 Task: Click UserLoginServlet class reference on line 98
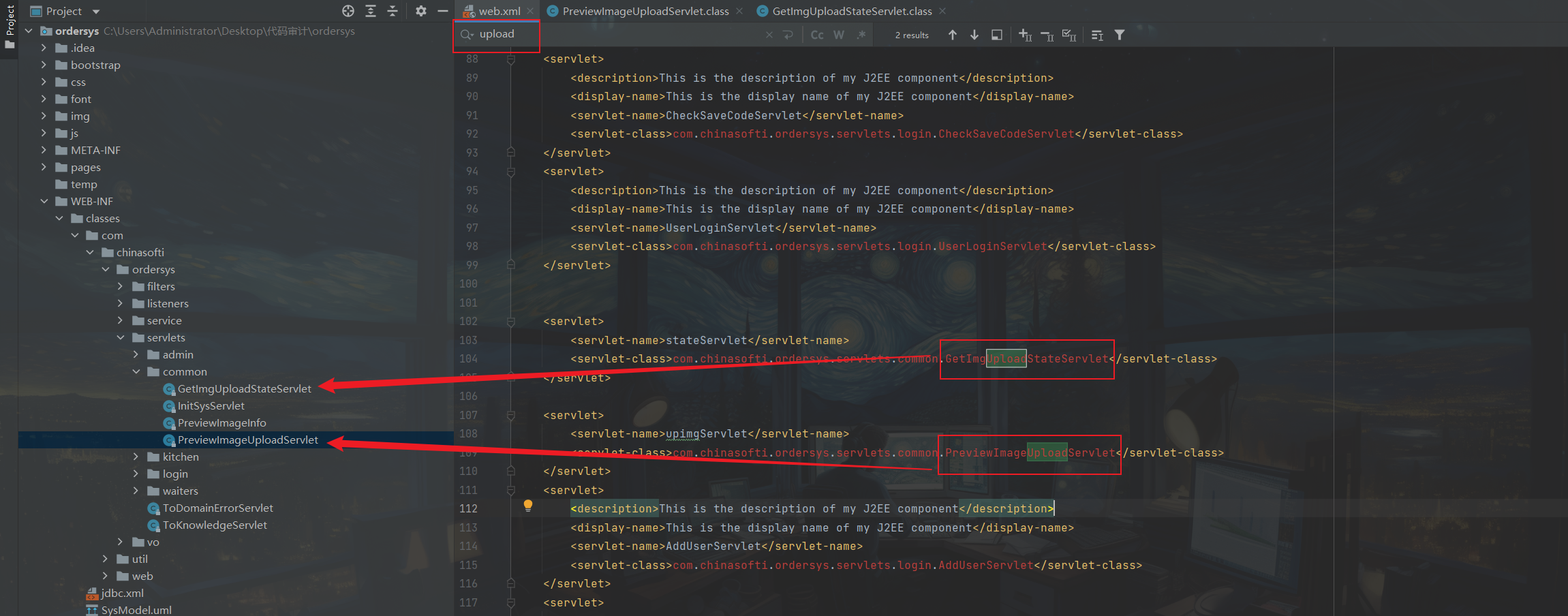[992, 247]
